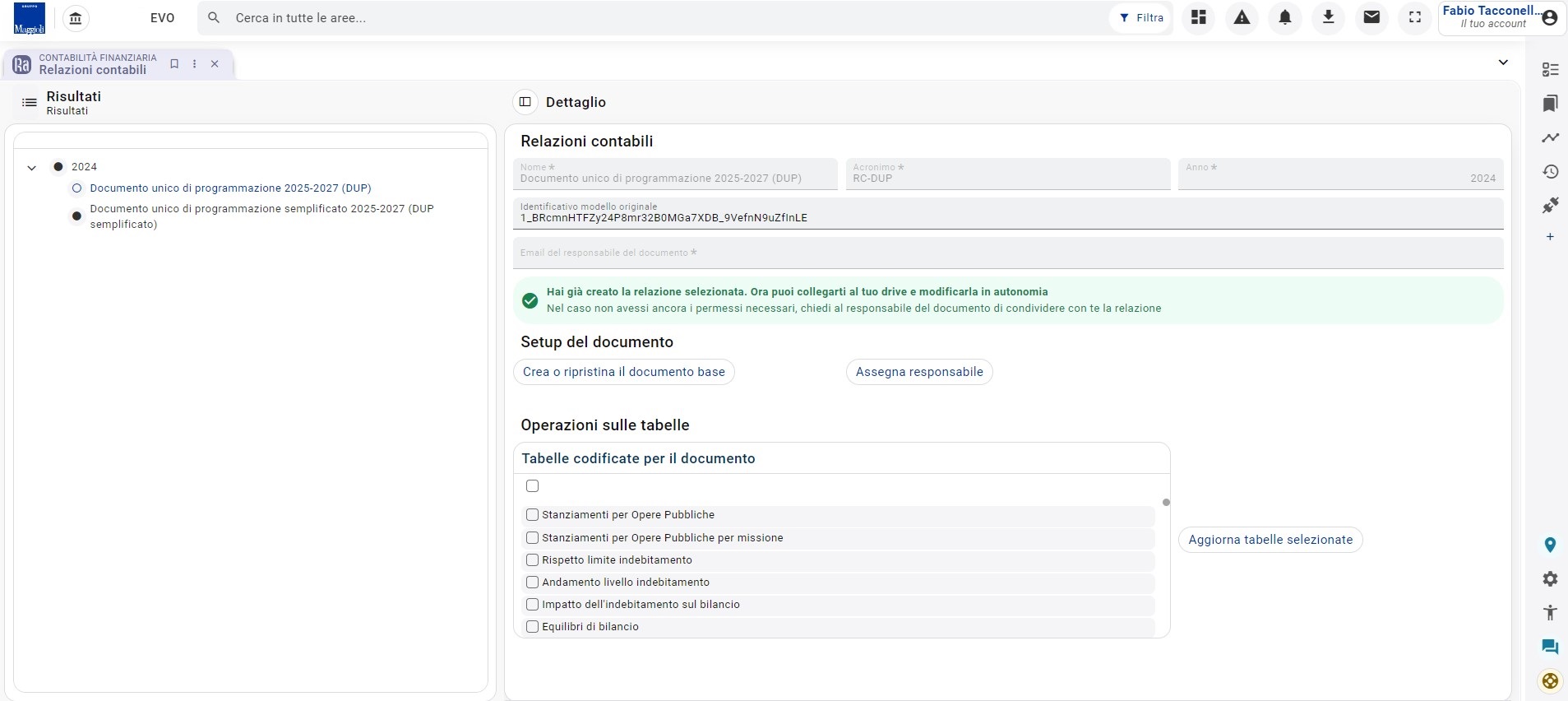Click the Crea o ripristina il documento base button
The width and height of the screenshot is (1568, 701).
point(624,372)
